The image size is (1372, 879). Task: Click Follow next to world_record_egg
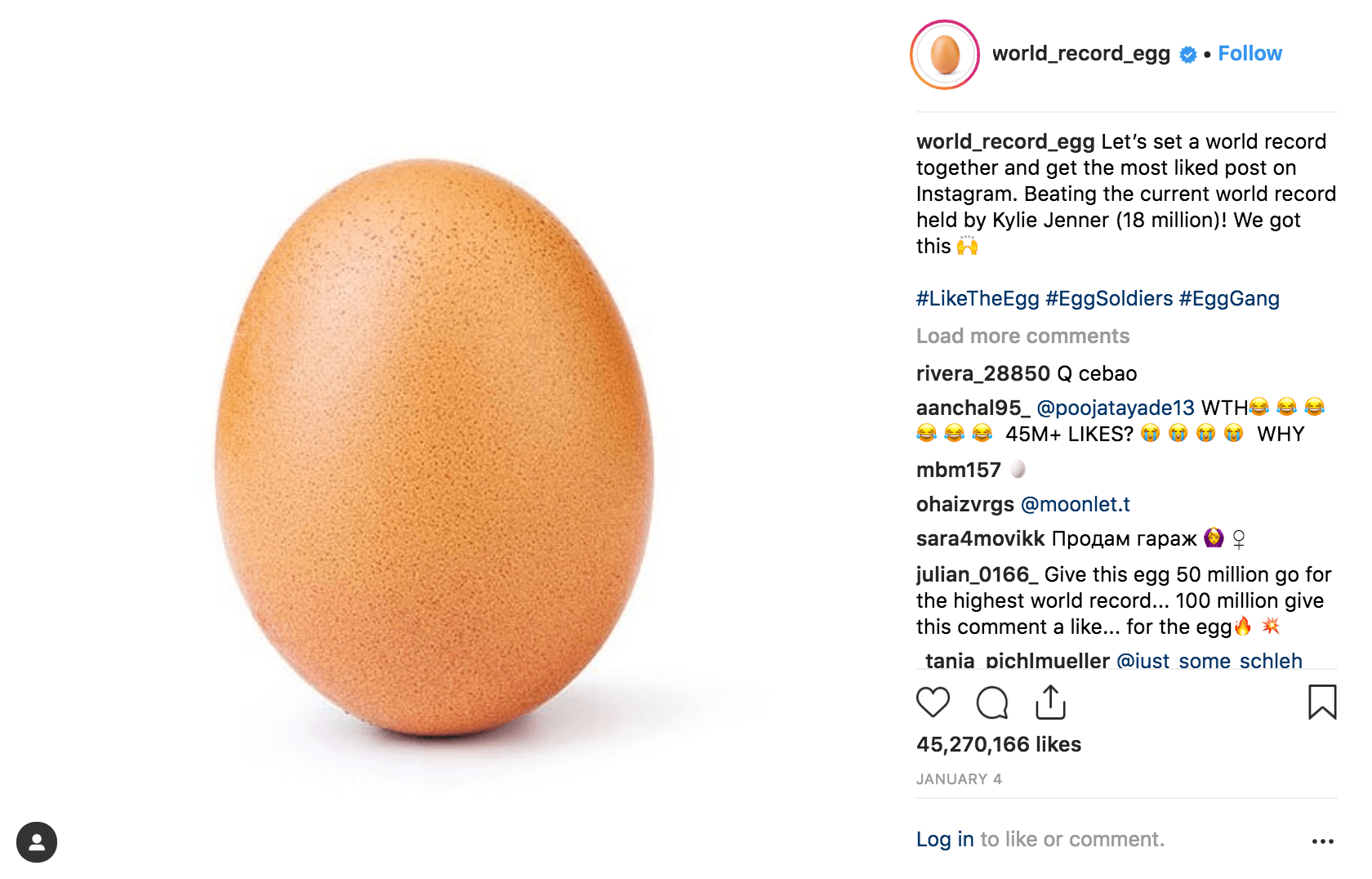point(1250,53)
